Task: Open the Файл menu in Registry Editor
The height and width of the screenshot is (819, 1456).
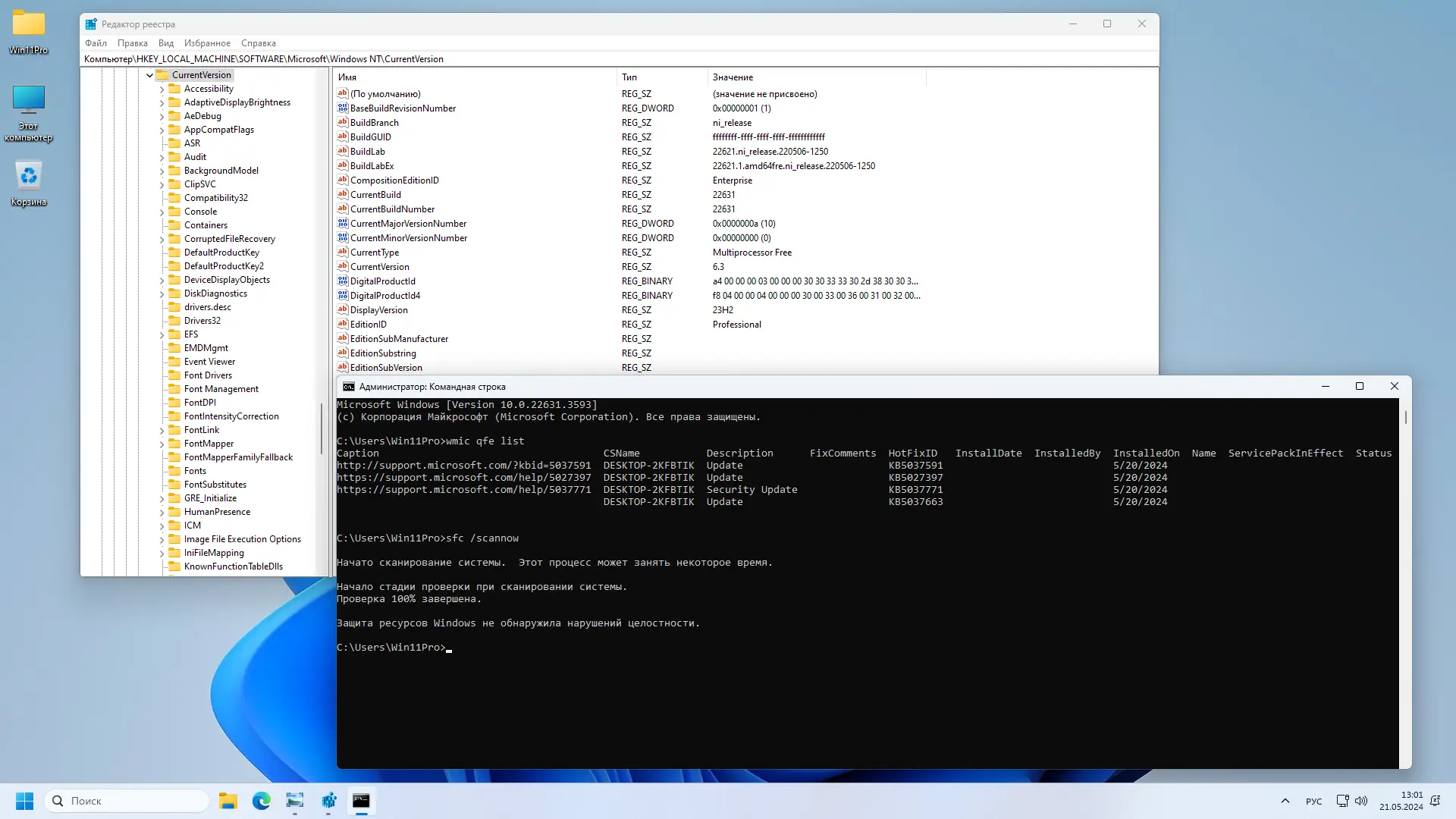Action: [x=96, y=43]
